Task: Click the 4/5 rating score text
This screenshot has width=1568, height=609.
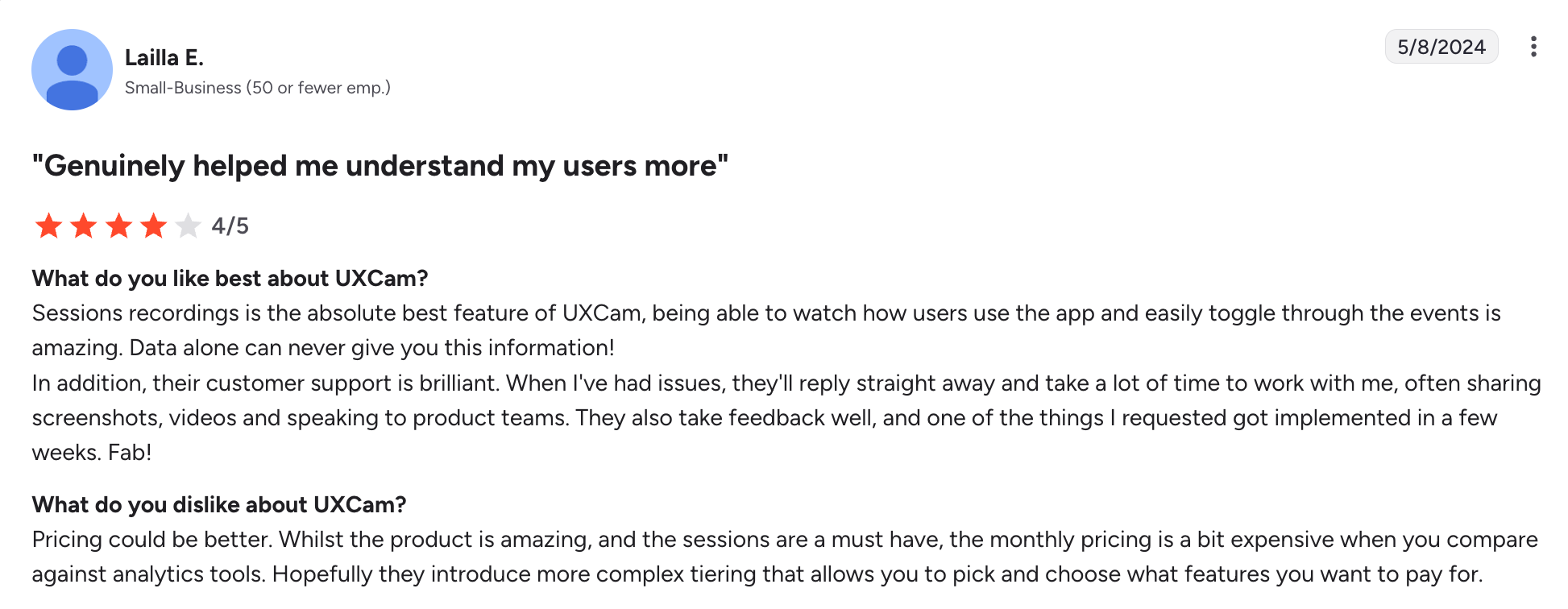Action: [x=230, y=226]
